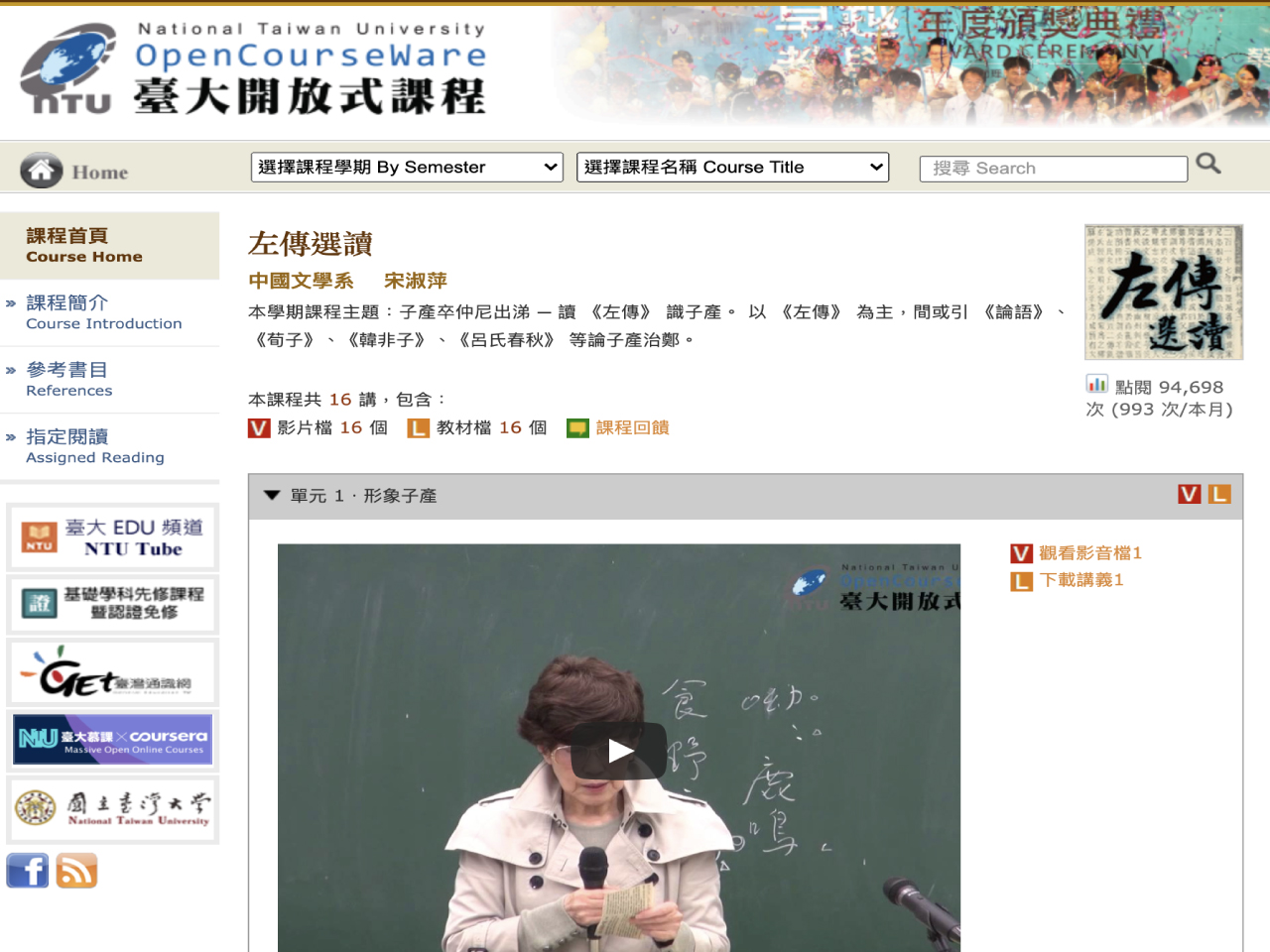Open the RSS feed icon
Screen dimensions: 1270x952
(76, 871)
